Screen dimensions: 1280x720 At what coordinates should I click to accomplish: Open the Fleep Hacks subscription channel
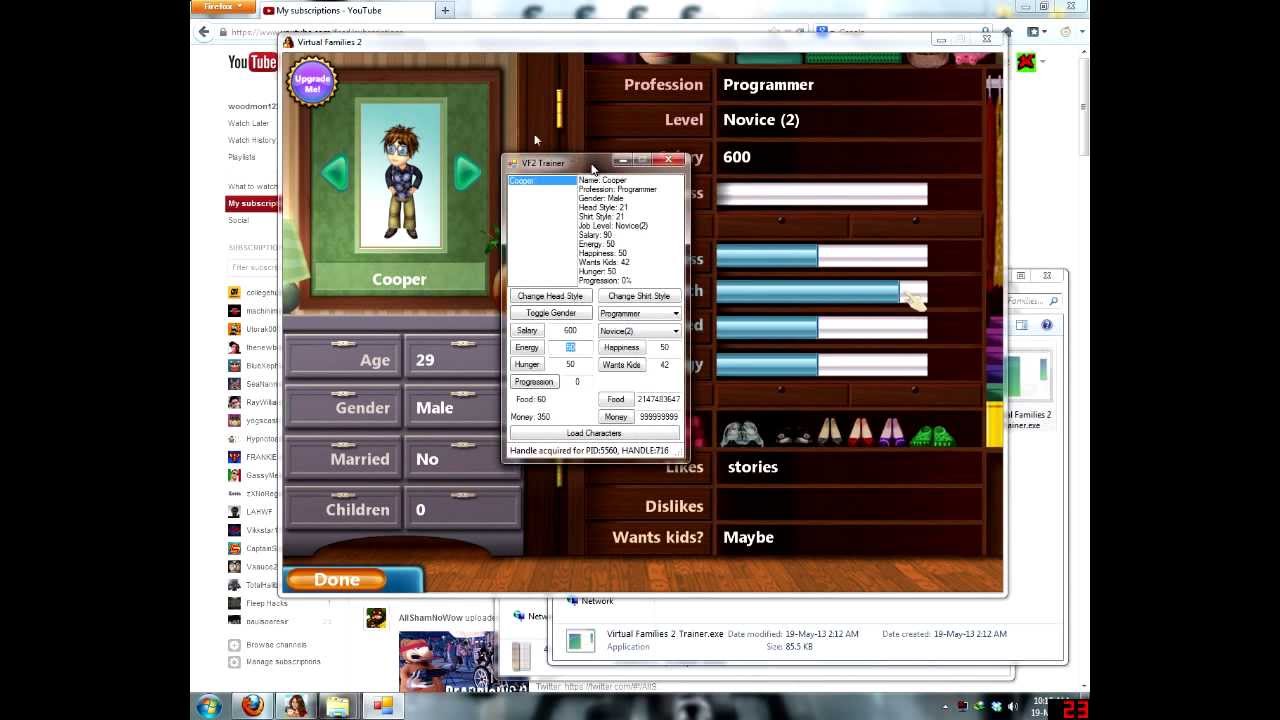tap(257, 603)
